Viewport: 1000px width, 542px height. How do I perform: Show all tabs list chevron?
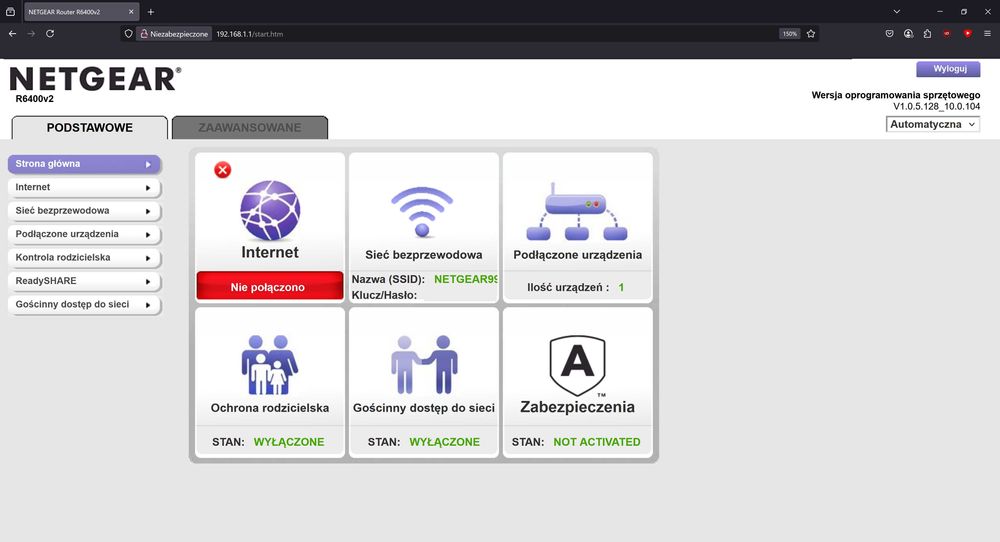click(x=897, y=11)
